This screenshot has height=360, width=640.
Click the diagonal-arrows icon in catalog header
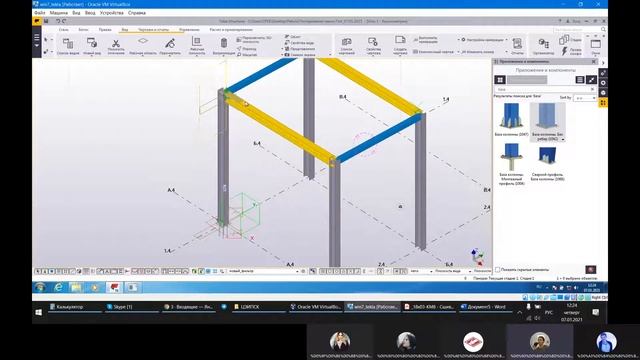pyautogui.click(x=591, y=80)
